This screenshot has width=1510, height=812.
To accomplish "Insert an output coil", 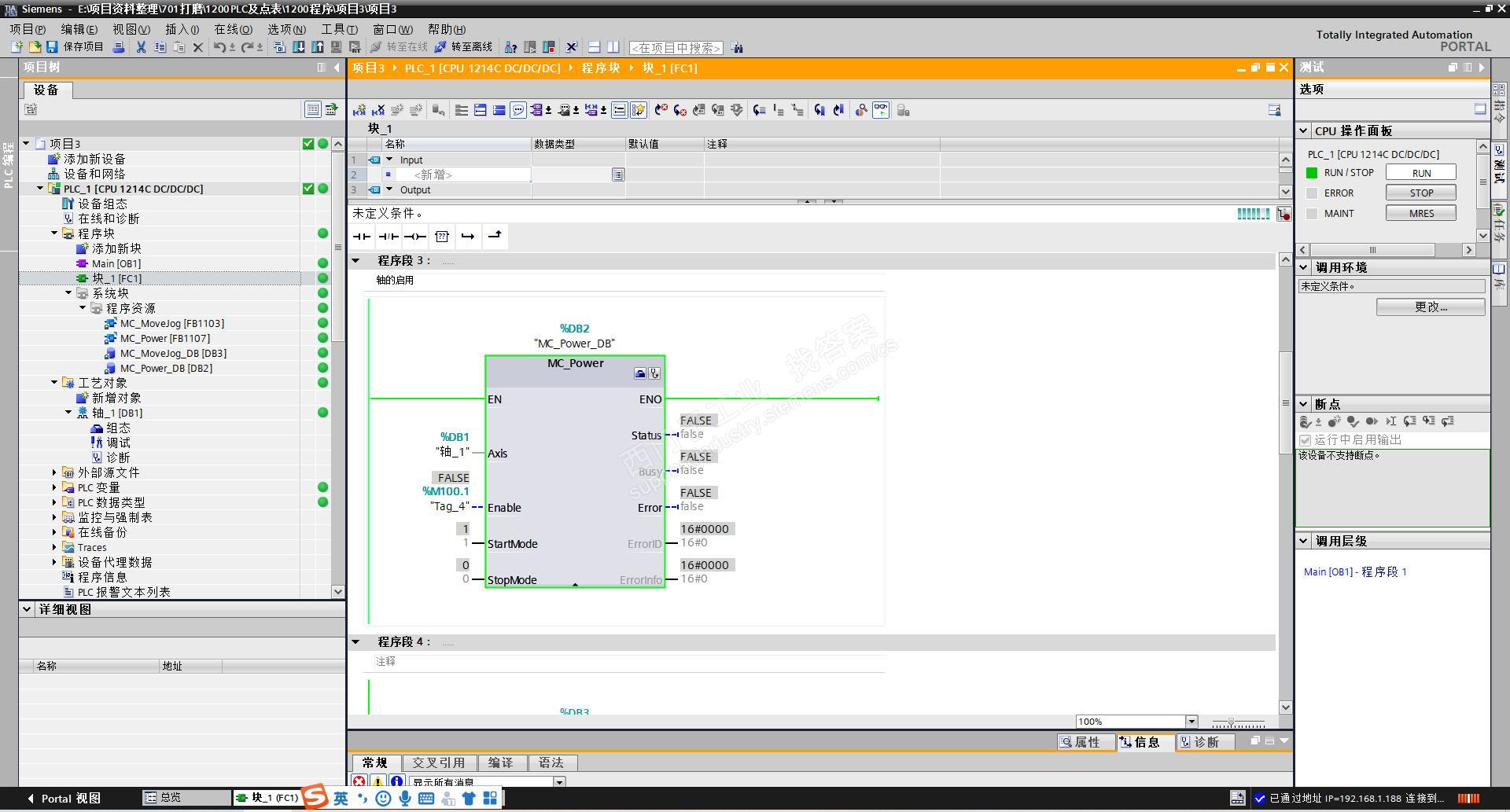I will (x=415, y=237).
